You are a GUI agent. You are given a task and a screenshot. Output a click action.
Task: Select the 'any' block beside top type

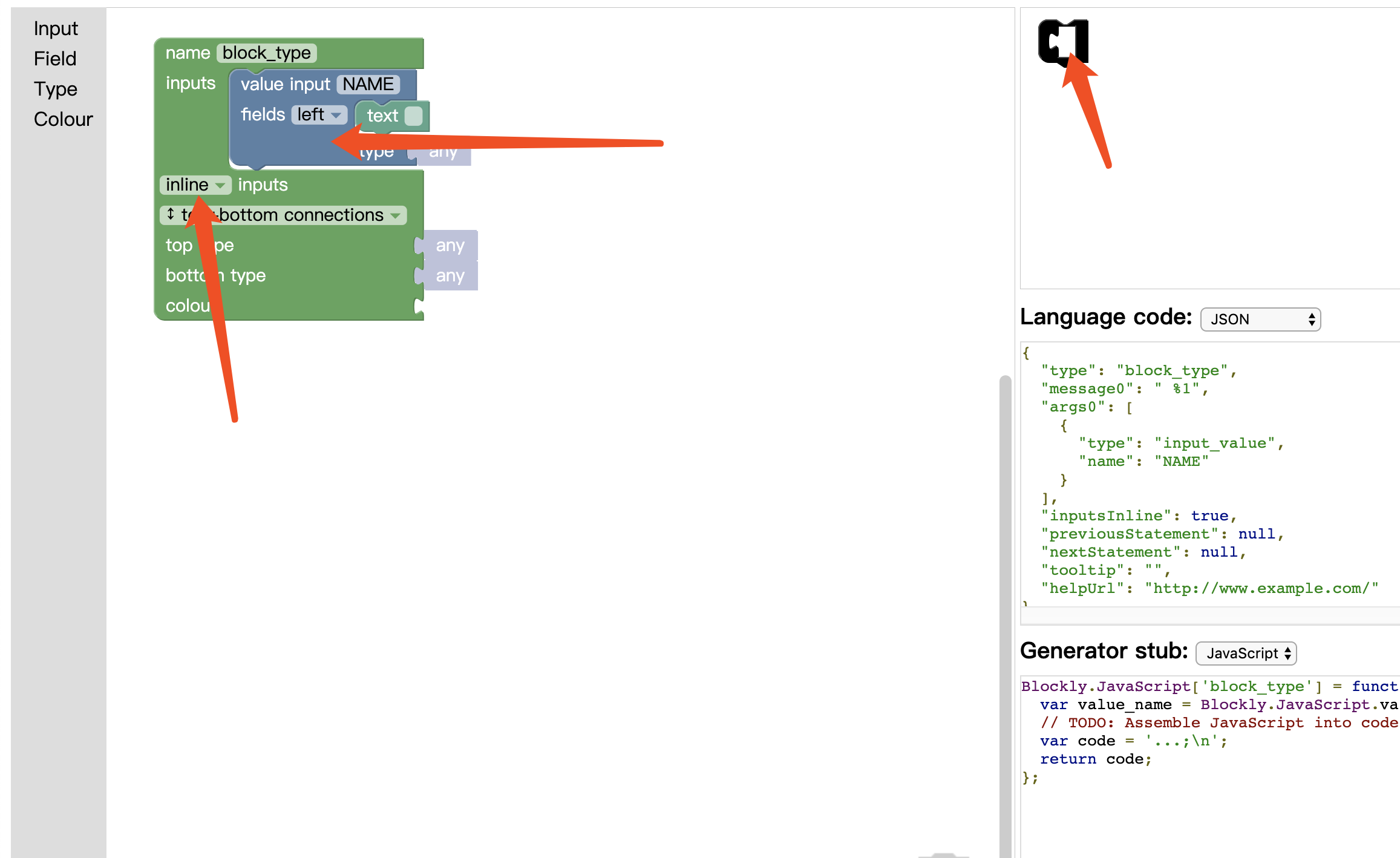pos(450,246)
